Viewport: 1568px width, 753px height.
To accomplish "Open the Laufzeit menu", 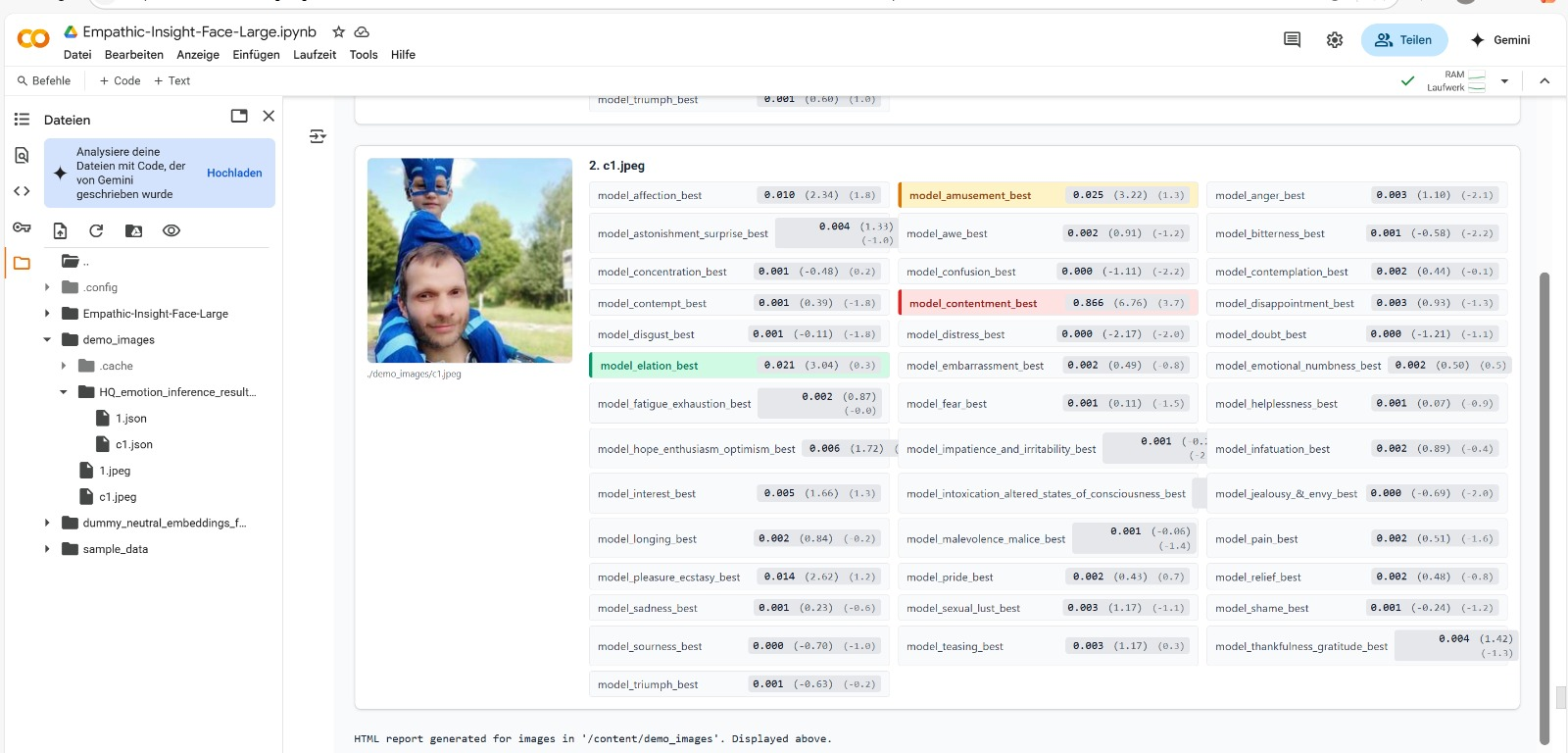I will pyautogui.click(x=314, y=55).
